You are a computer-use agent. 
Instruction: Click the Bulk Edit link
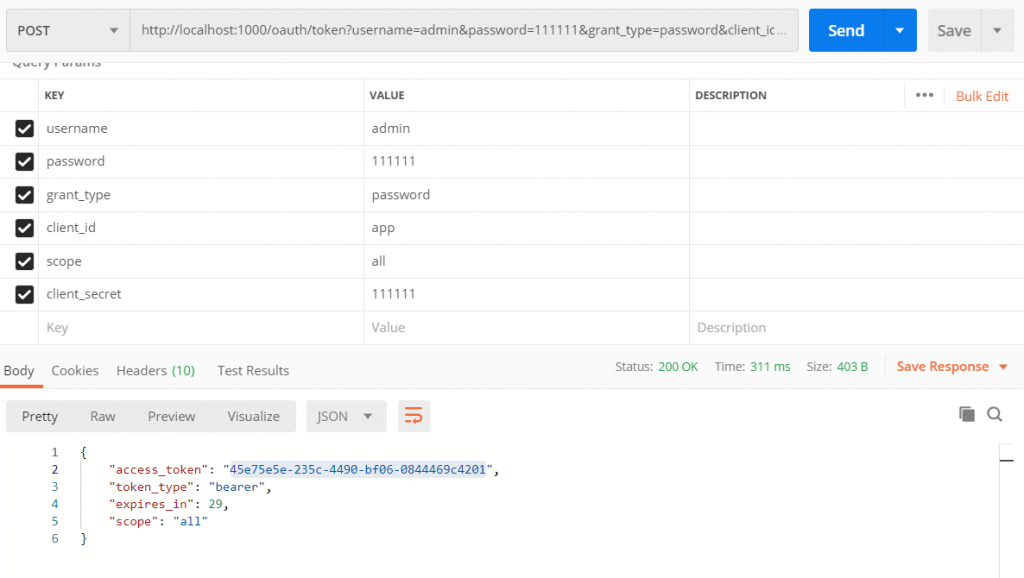(x=982, y=96)
